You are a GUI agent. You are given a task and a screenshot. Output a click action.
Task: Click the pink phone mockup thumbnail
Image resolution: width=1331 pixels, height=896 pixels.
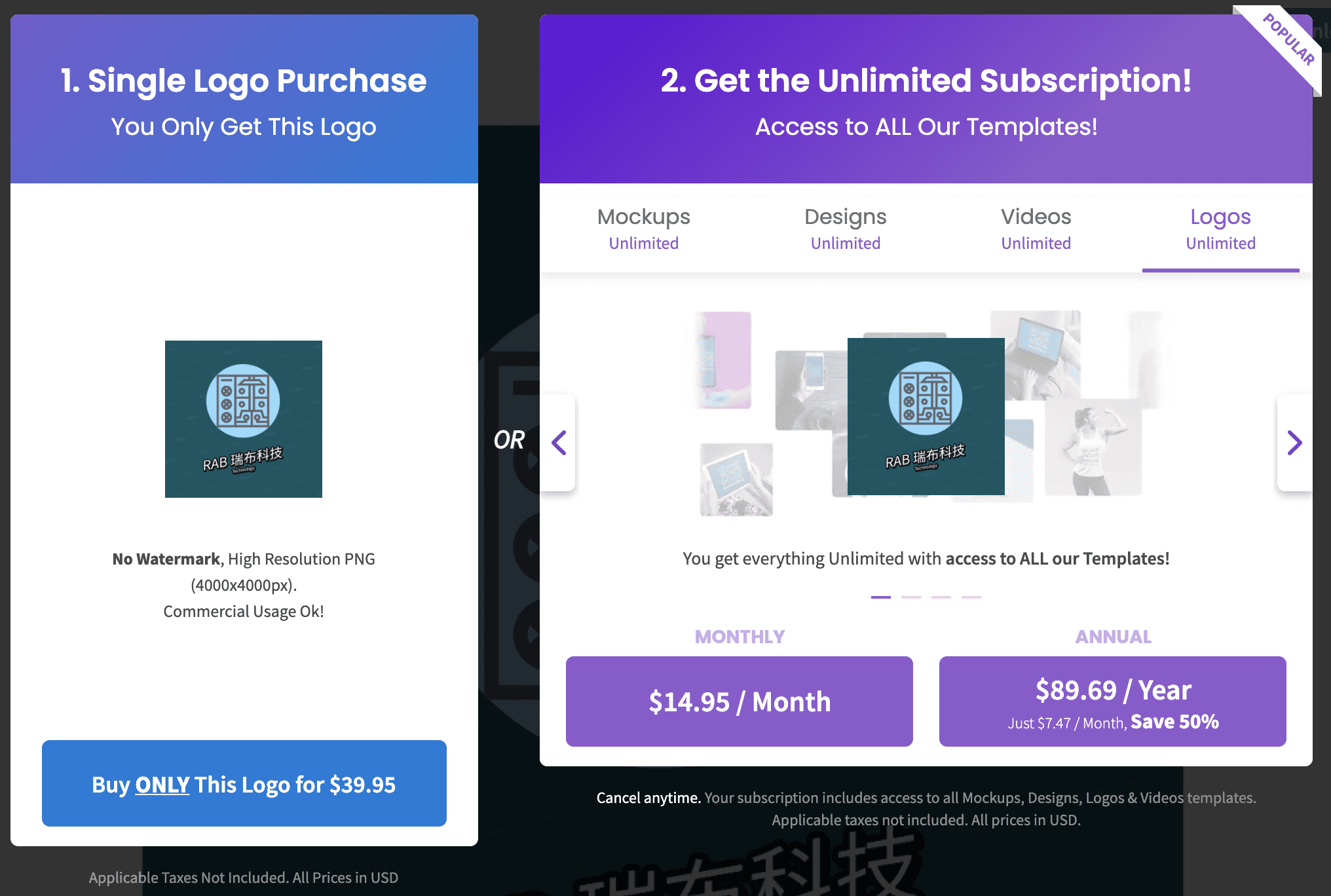(723, 360)
